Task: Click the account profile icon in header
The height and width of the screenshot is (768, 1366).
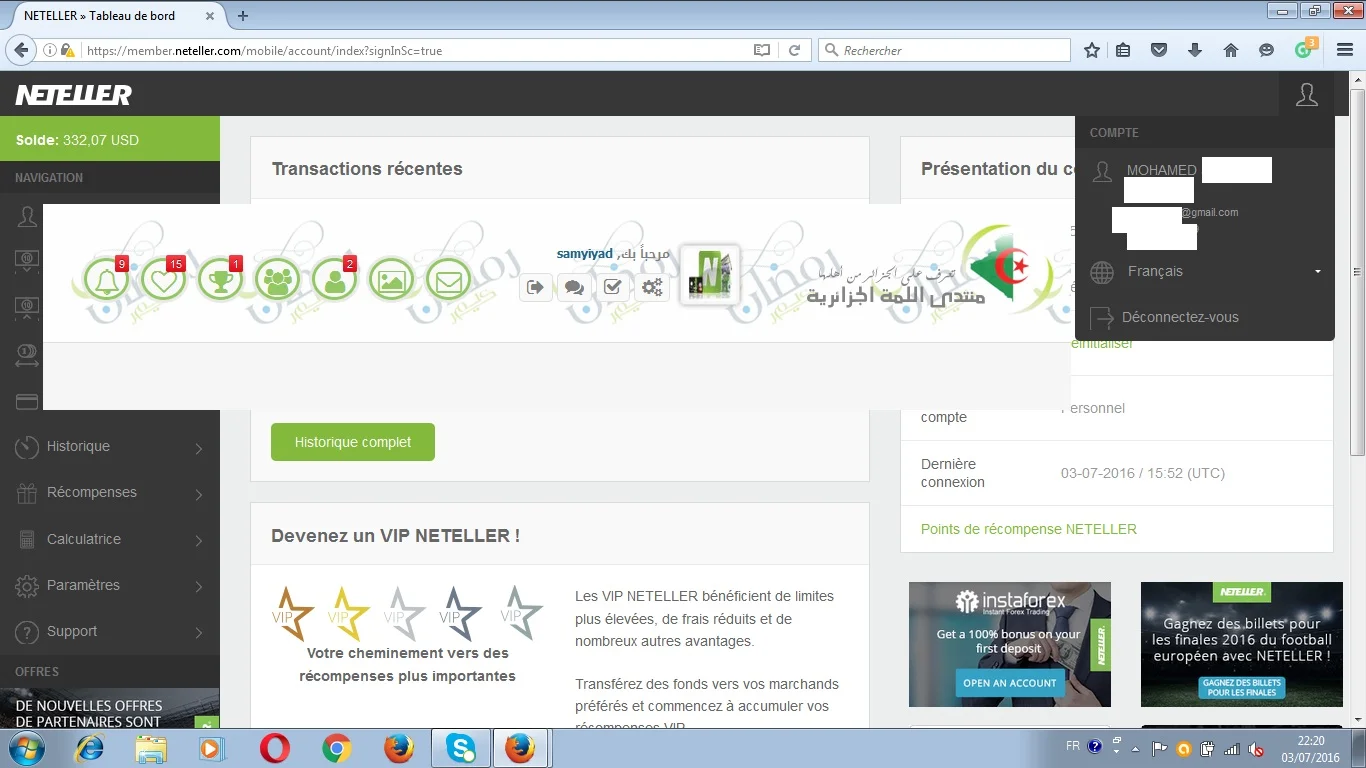Action: (1306, 95)
